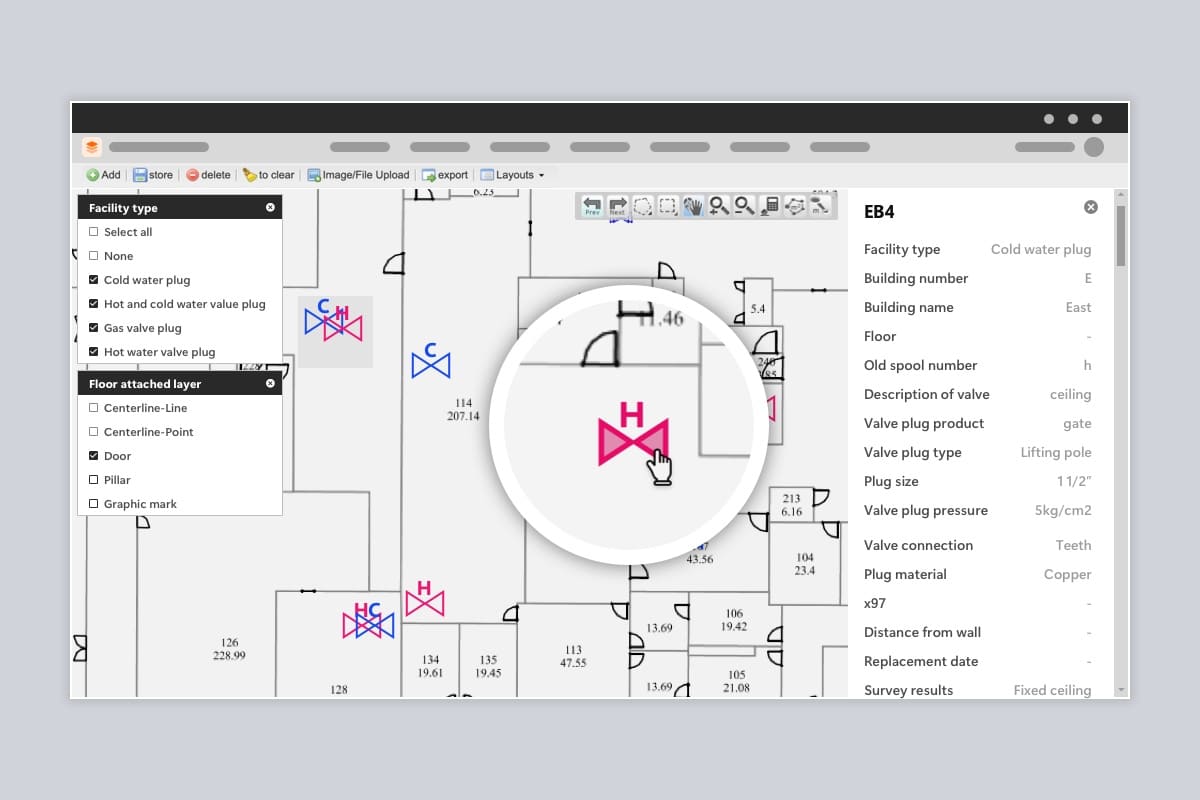
Task: Open the Layouts dropdown
Action: [x=512, y=175]
